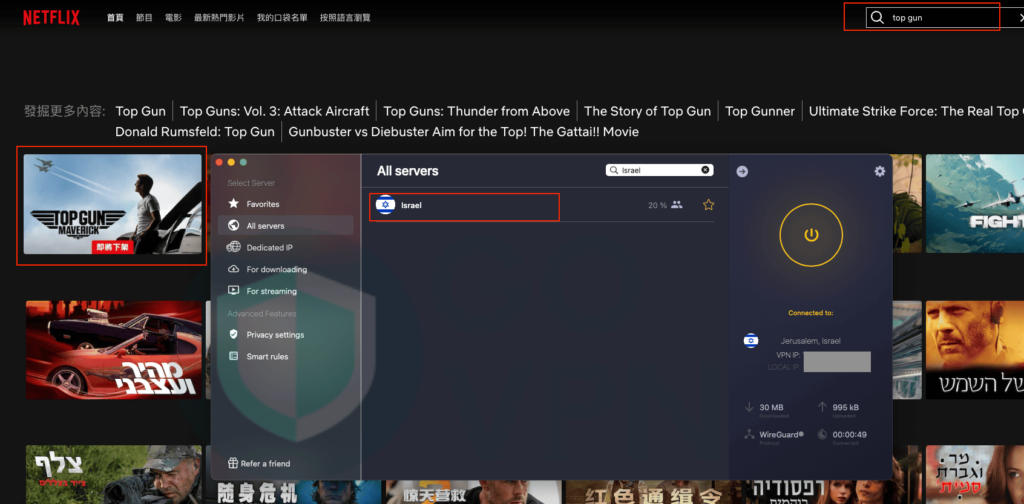Select 'Top Guns: Thunder from Above' suggestion
The width and height of the screenshot is (1024, 504).
pos(477,111)
